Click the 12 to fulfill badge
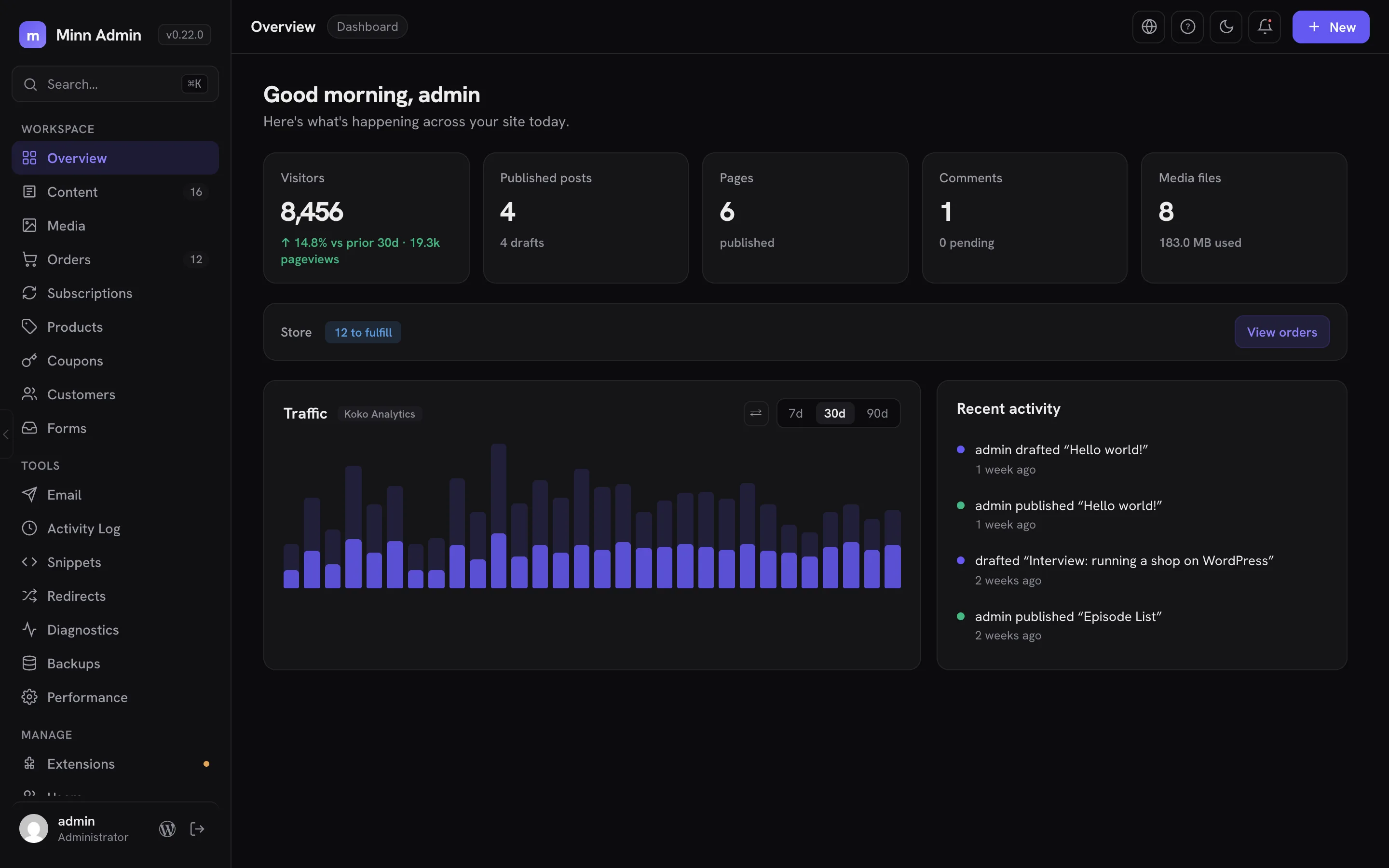 [x=363, y=332]
